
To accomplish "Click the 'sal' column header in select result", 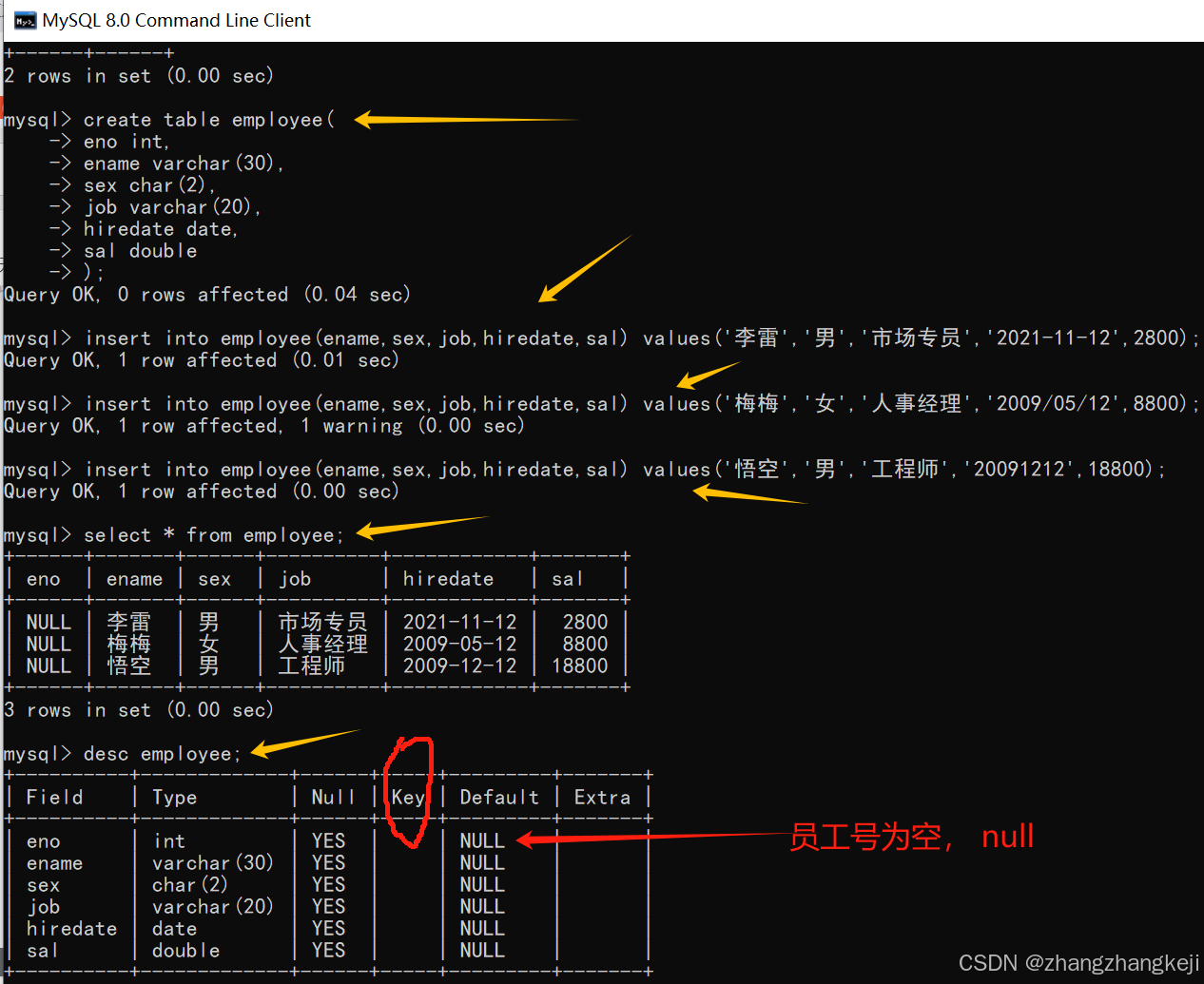I will 567,579.
